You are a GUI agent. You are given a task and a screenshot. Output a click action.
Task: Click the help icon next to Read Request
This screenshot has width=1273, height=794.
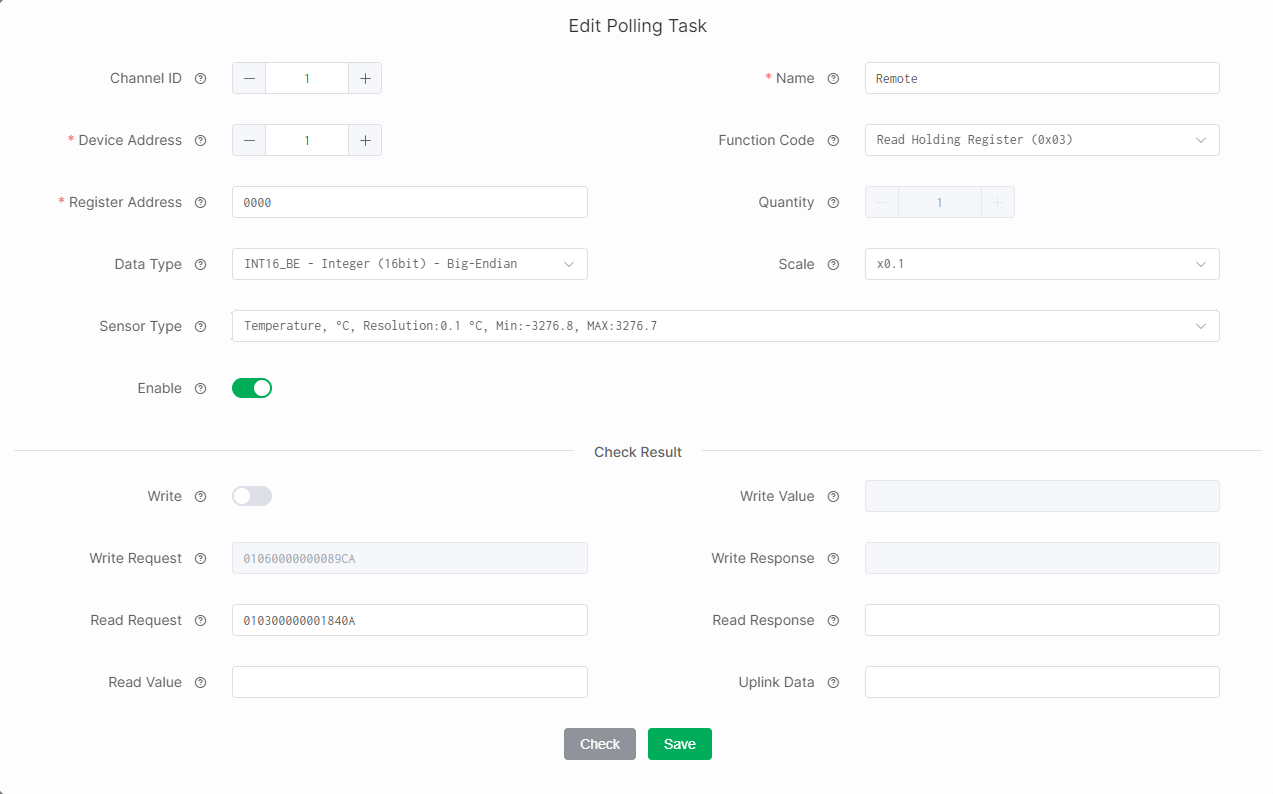click(201, 620)
